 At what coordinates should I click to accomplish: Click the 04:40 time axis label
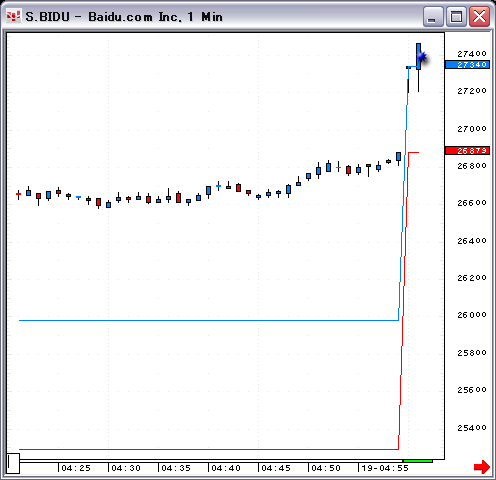[226, 468]
